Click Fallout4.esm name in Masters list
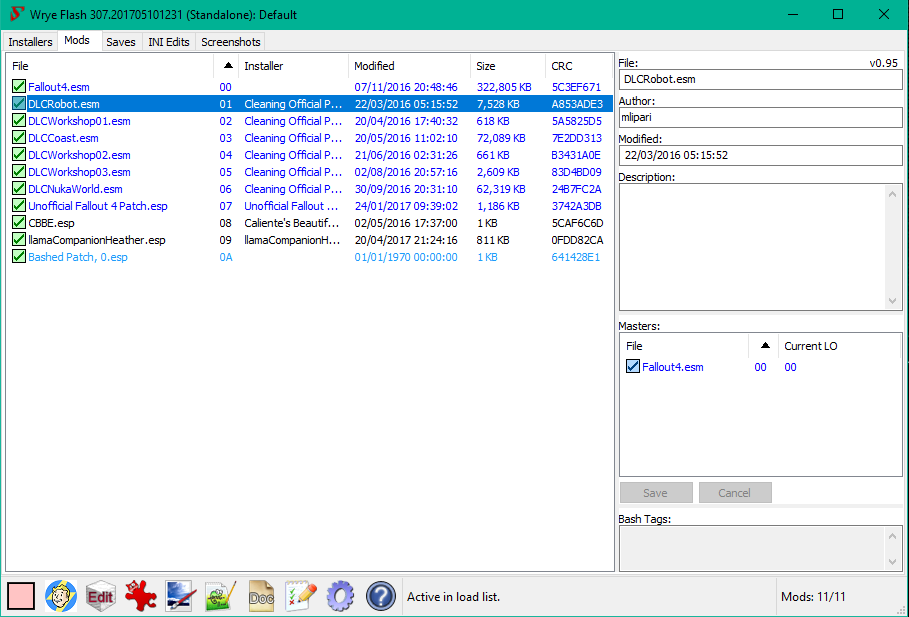This screenshot has height=617, width=909. point(672,366)
